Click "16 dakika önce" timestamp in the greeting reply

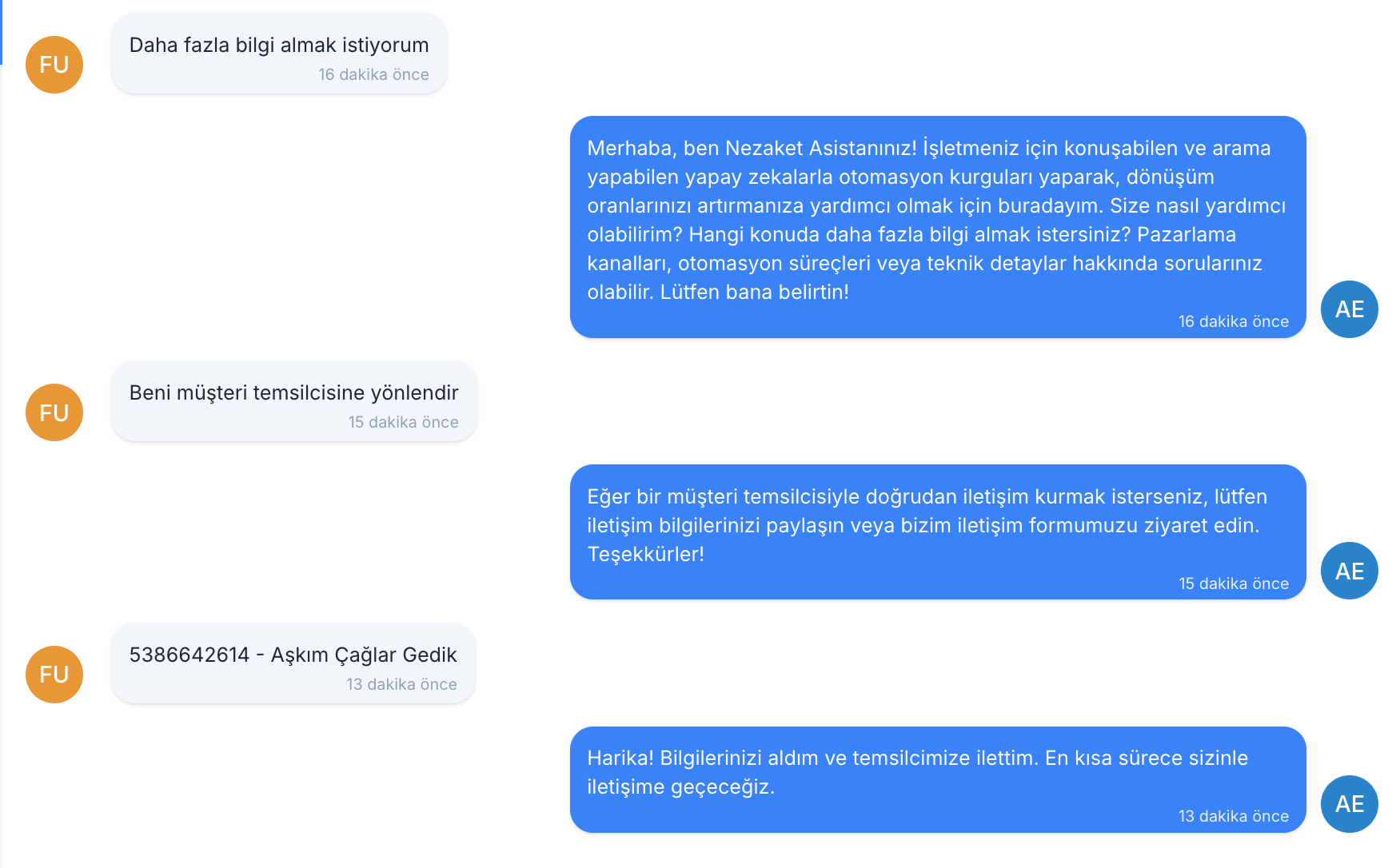click(1233, 322)
